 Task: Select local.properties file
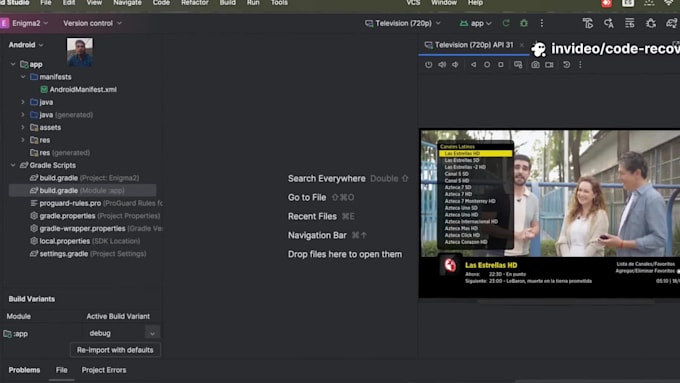coord(85,241)
